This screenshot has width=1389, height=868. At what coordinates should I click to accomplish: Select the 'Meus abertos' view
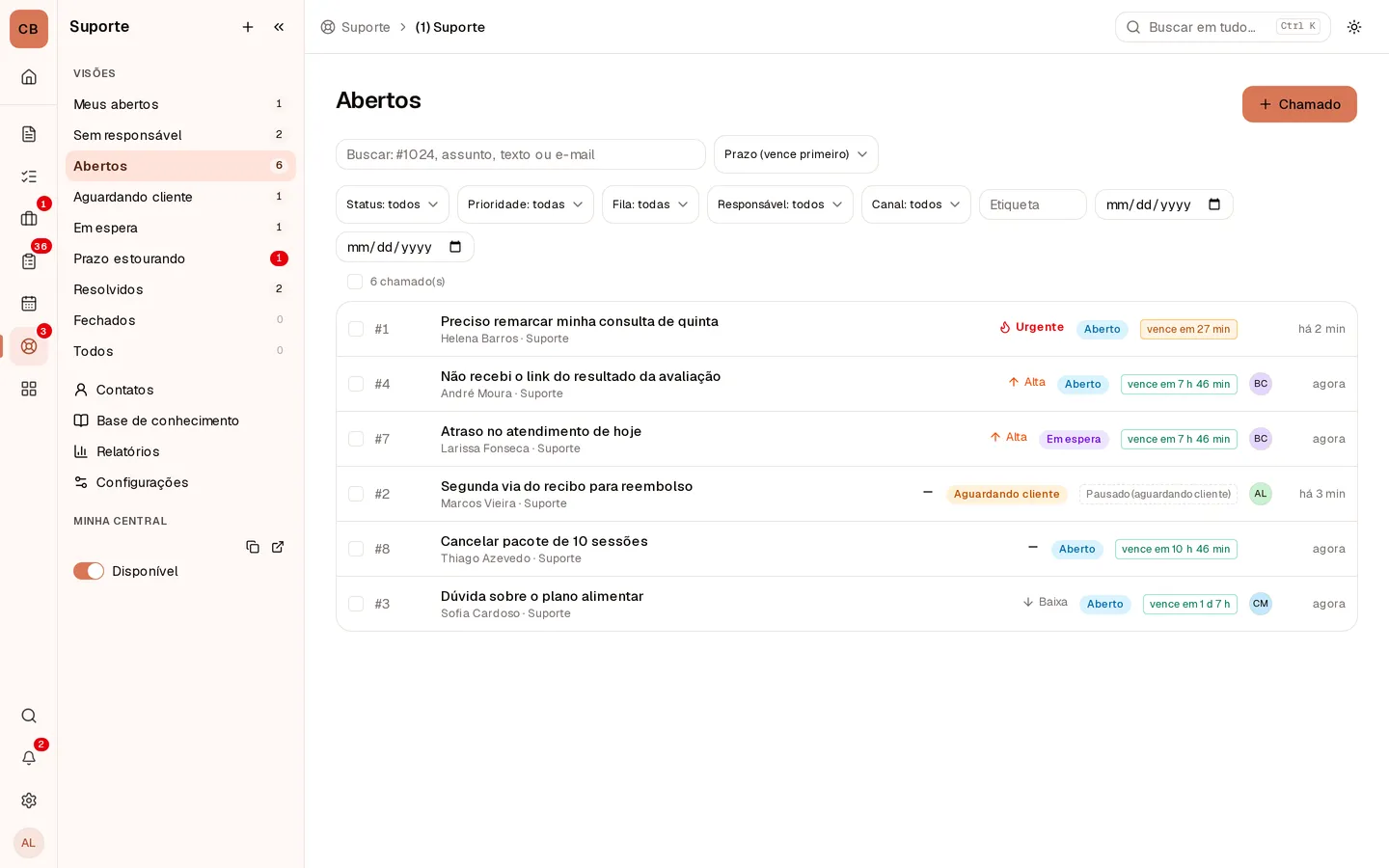(180, 104)
